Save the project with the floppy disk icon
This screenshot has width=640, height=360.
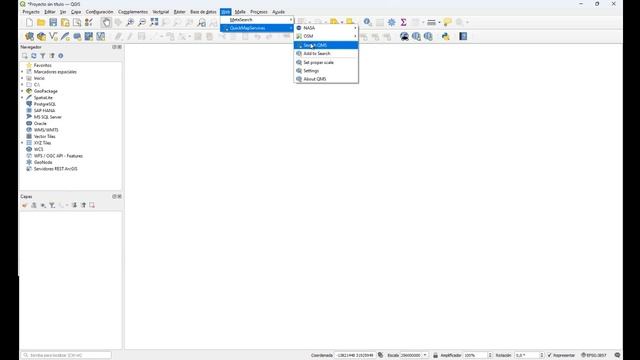pos(53,22)
